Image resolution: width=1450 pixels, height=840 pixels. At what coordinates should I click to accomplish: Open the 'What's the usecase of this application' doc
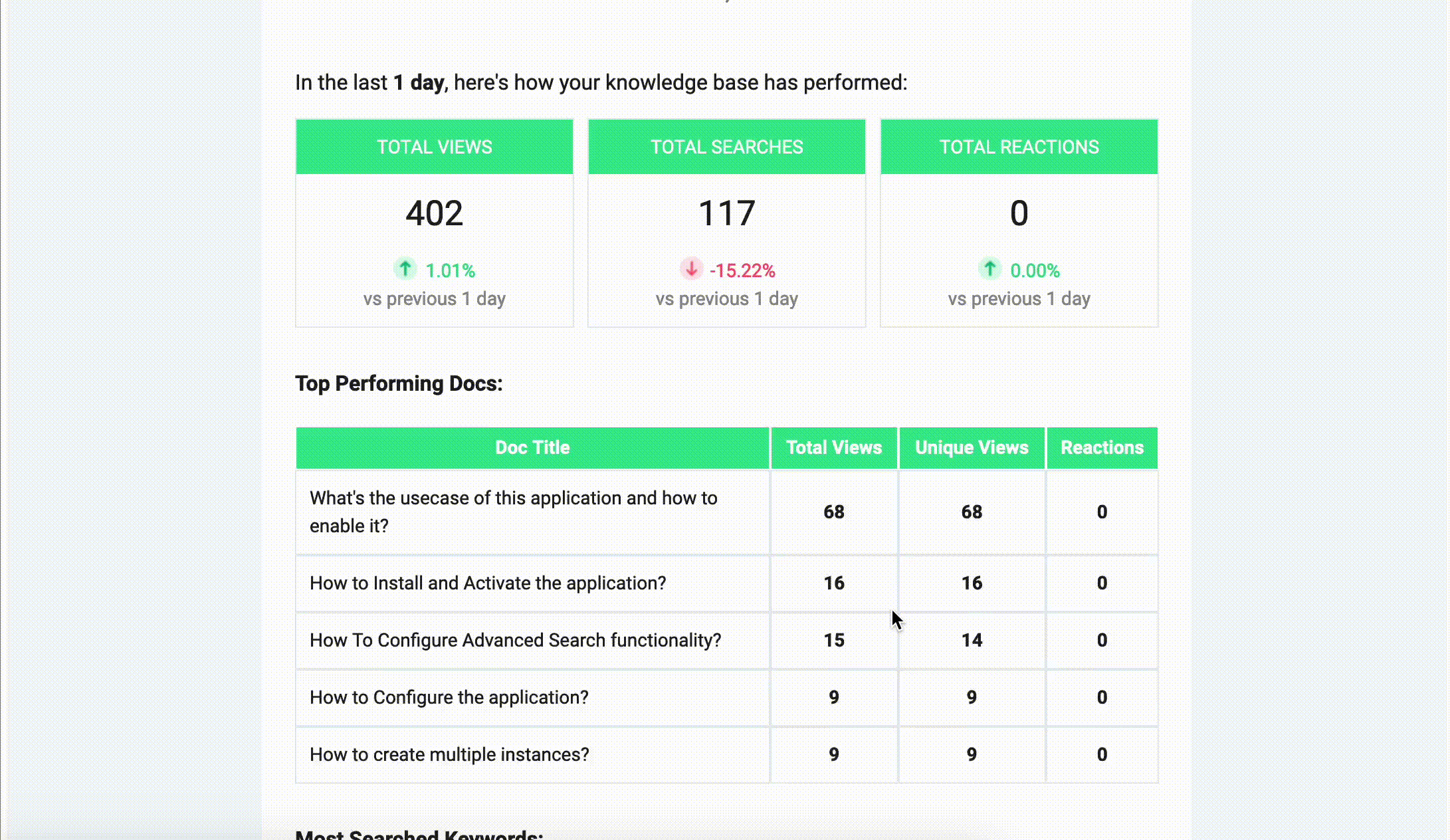[513, 512]
